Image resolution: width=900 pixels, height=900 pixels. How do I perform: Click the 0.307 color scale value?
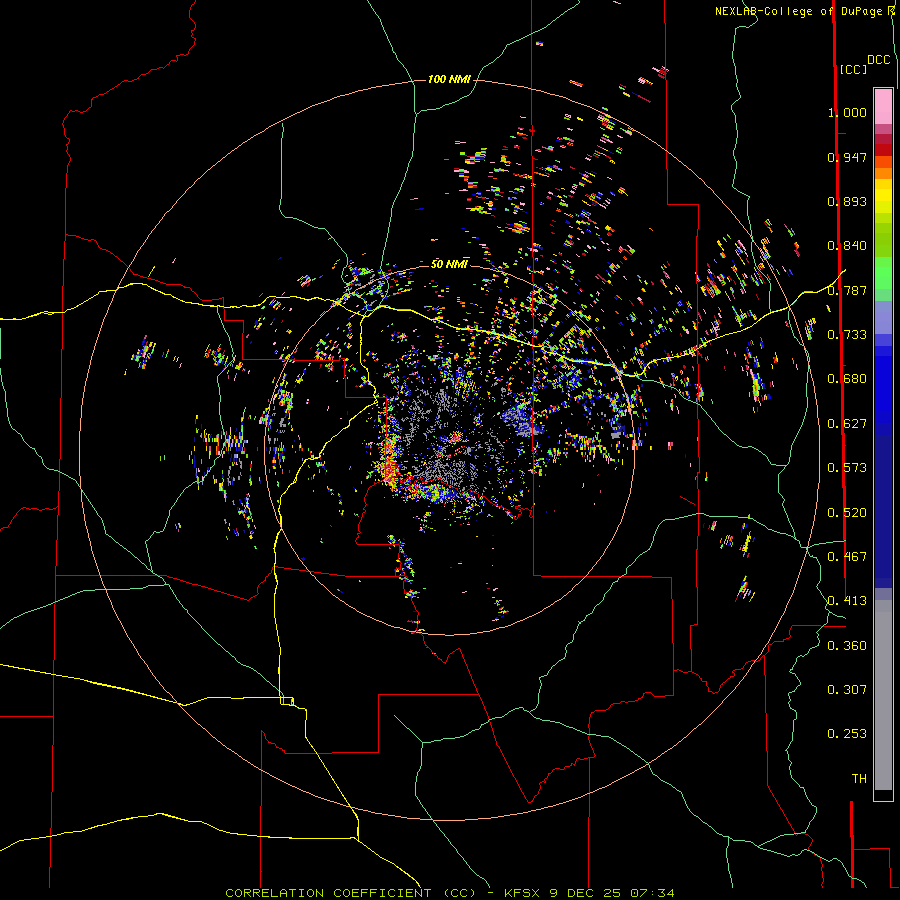[x=847, y=690]
